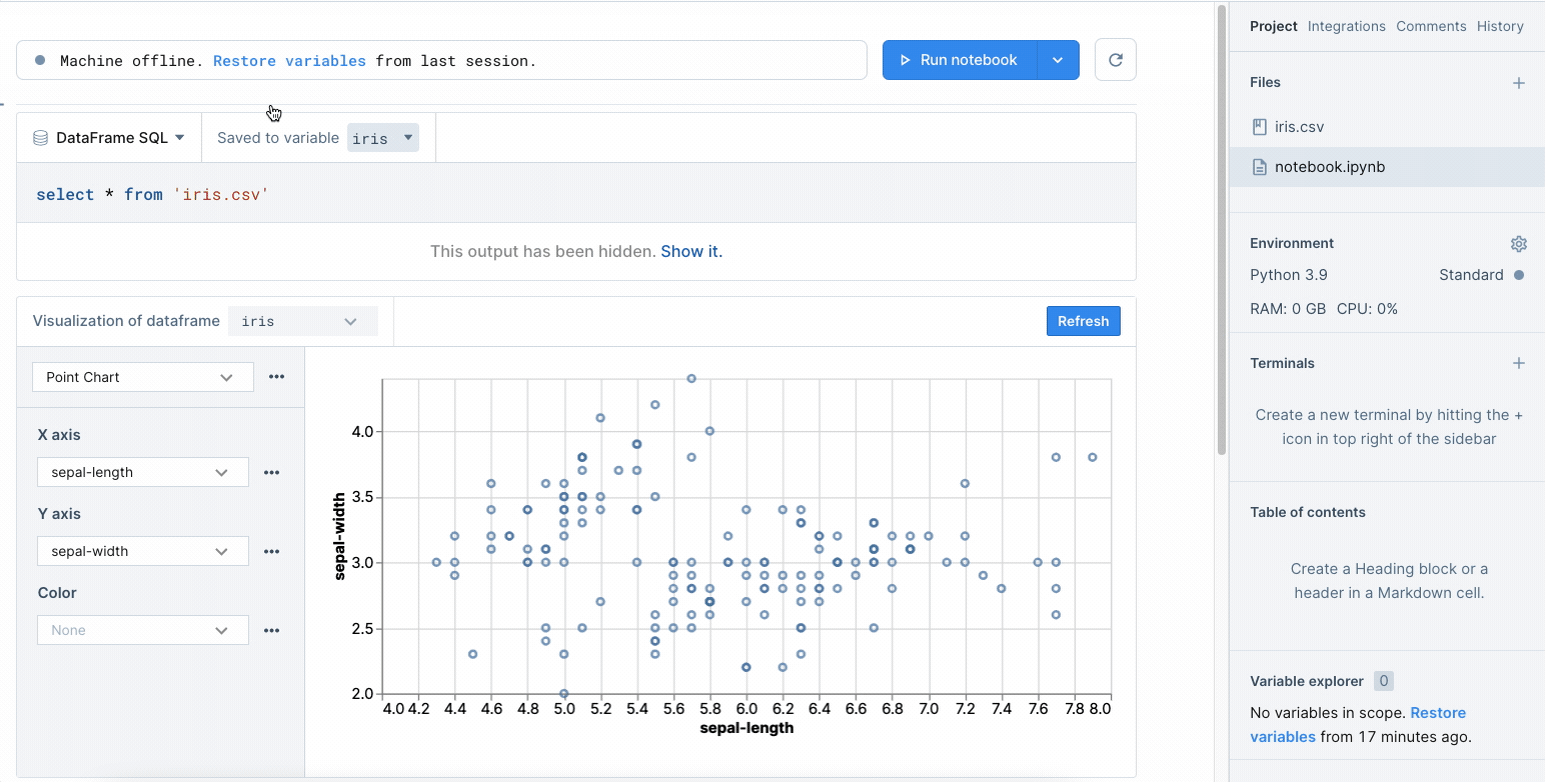Open X axis options three-dot menu
The height and width of the screenshot is (782, 1545).
click(271, 472)
